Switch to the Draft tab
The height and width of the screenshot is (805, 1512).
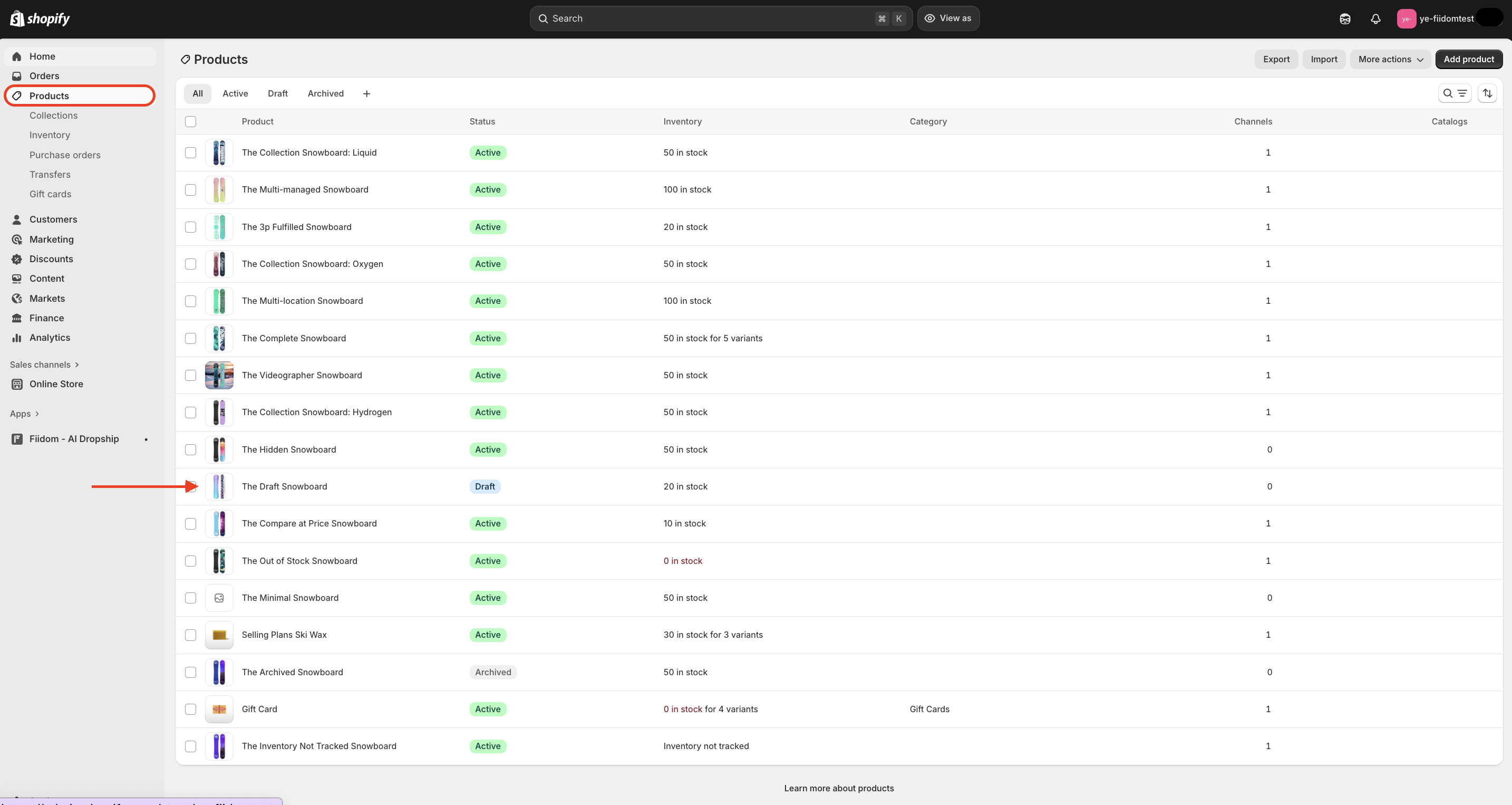278,94
